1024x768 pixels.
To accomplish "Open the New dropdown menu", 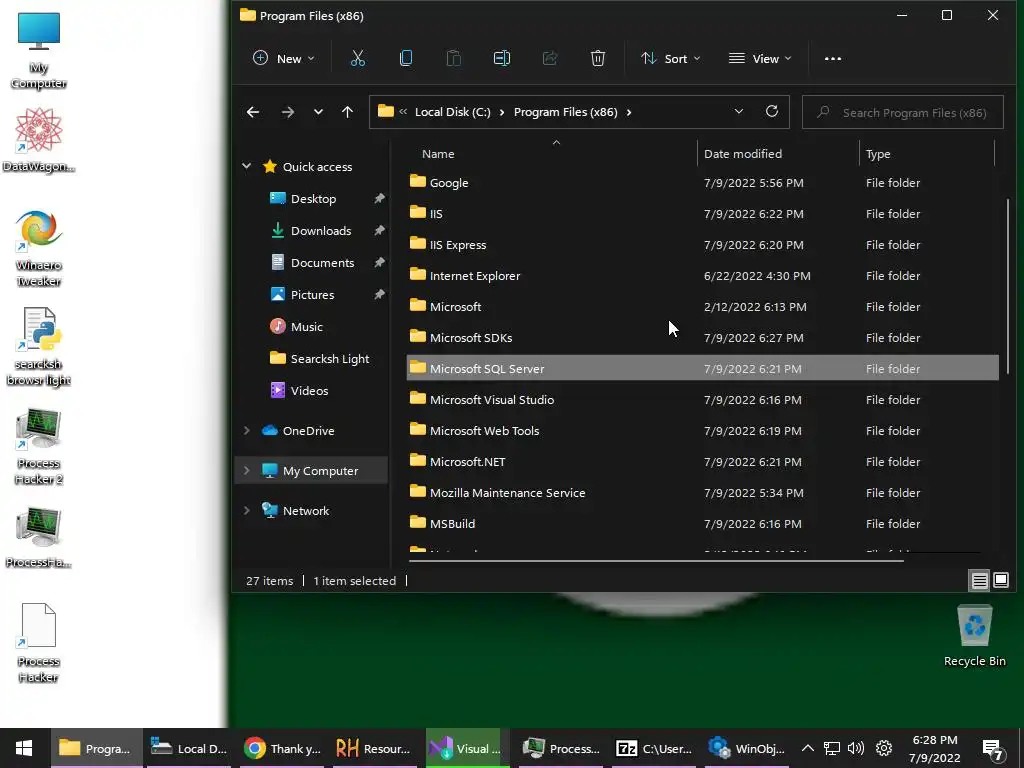I will (283, 59).
